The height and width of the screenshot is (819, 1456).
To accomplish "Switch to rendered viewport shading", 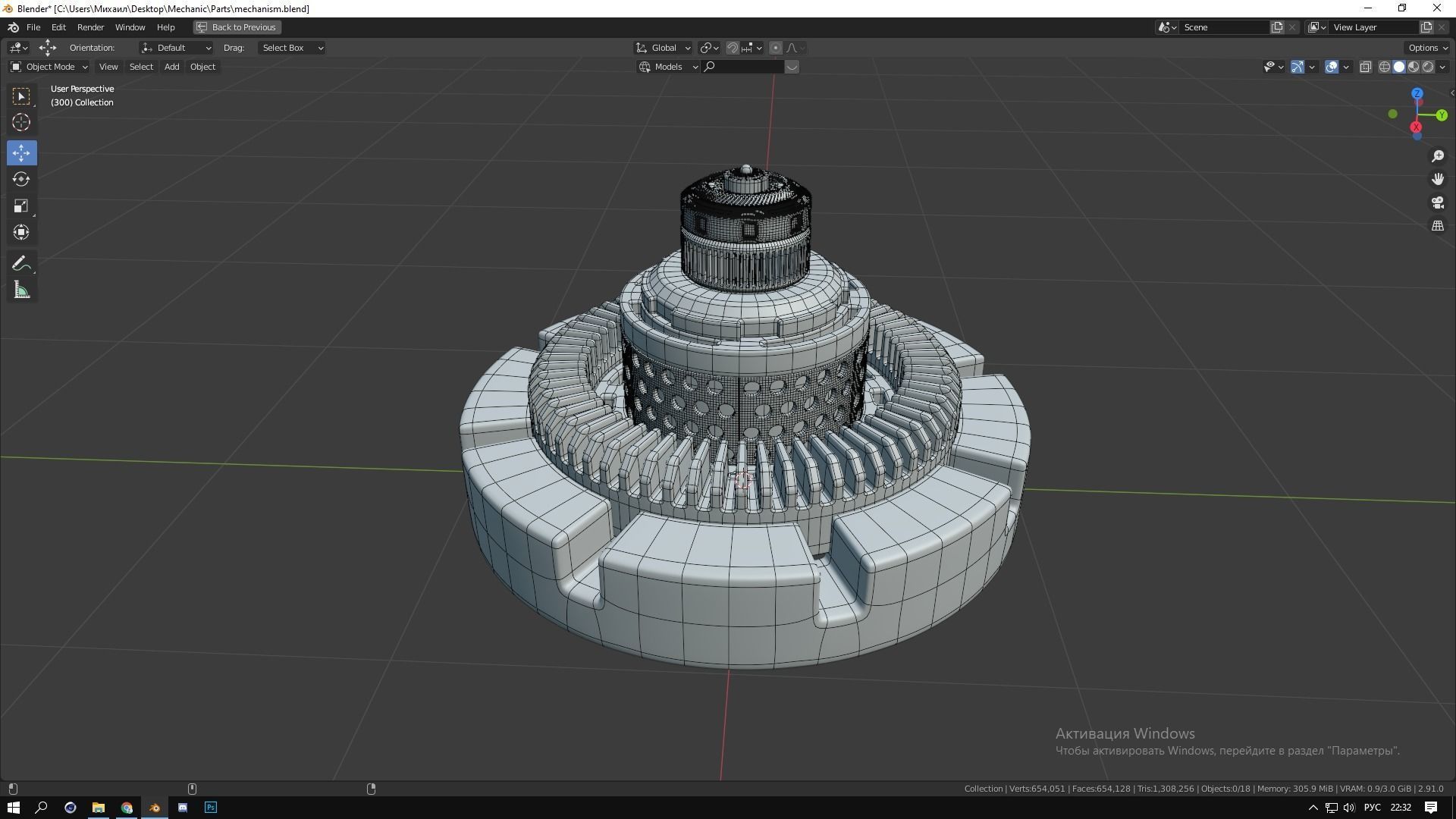I will pyautogui.click(x=1428, y=67).
